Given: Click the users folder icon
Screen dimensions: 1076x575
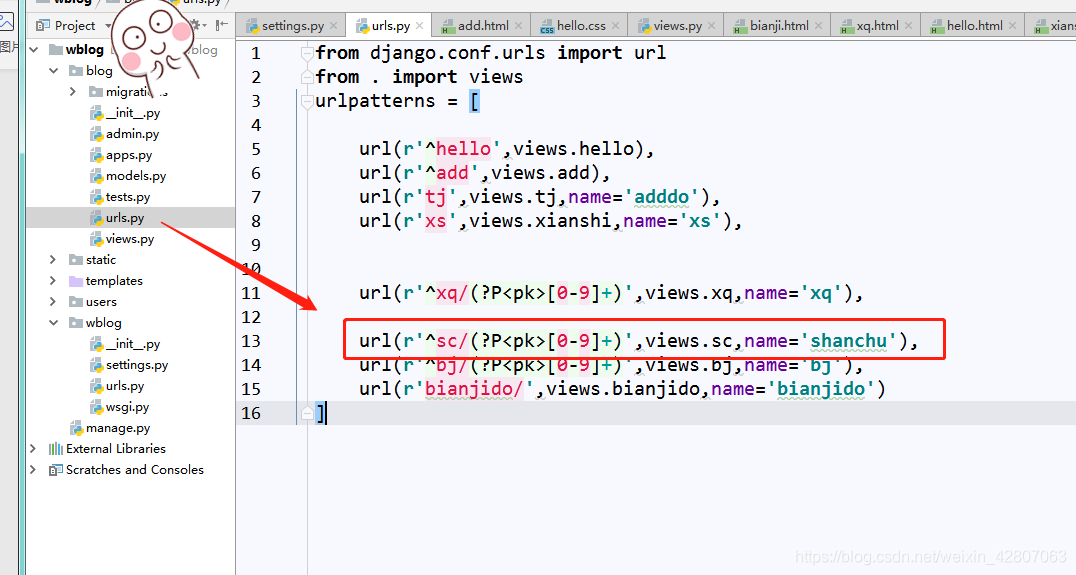Looking at the screenshot, I should (x=75, y=301).
